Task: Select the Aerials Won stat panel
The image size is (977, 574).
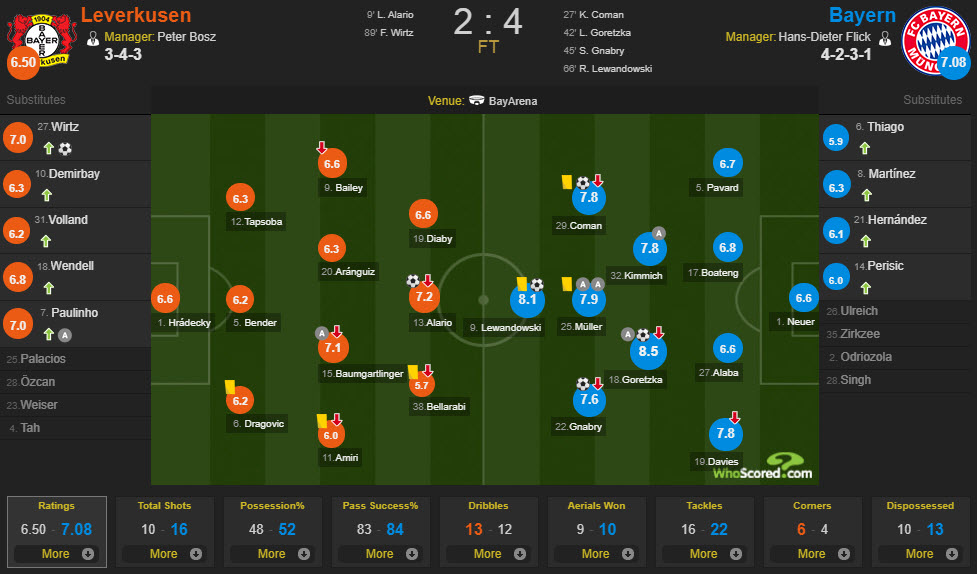Action: 596,532
